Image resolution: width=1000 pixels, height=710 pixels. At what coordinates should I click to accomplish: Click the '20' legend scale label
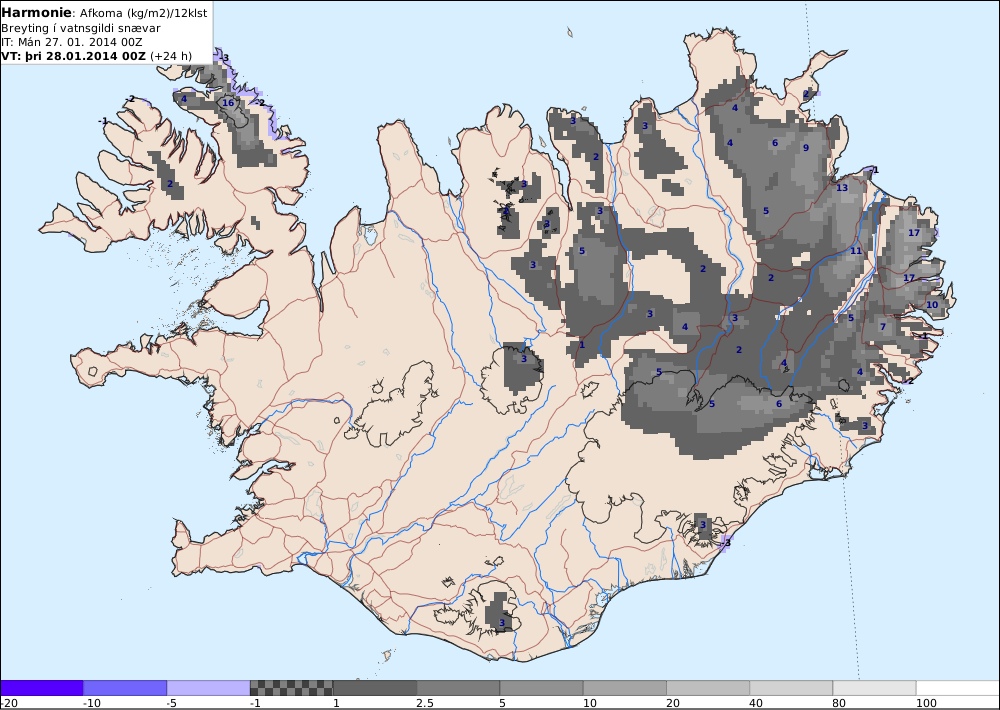[673, 703]
